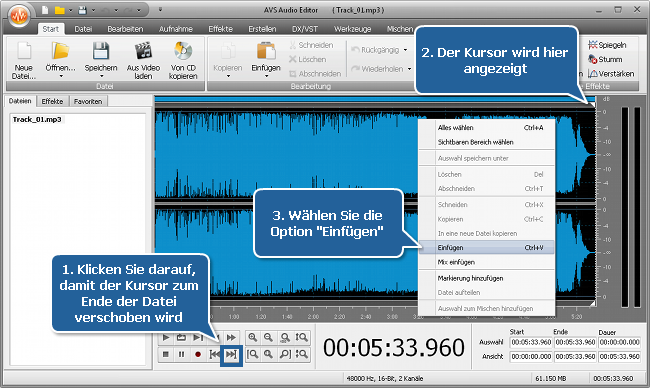This screenshot has width=650, height=388.
Task: Click Neue Datei in the ribbon
Action: tap(24, 61)
